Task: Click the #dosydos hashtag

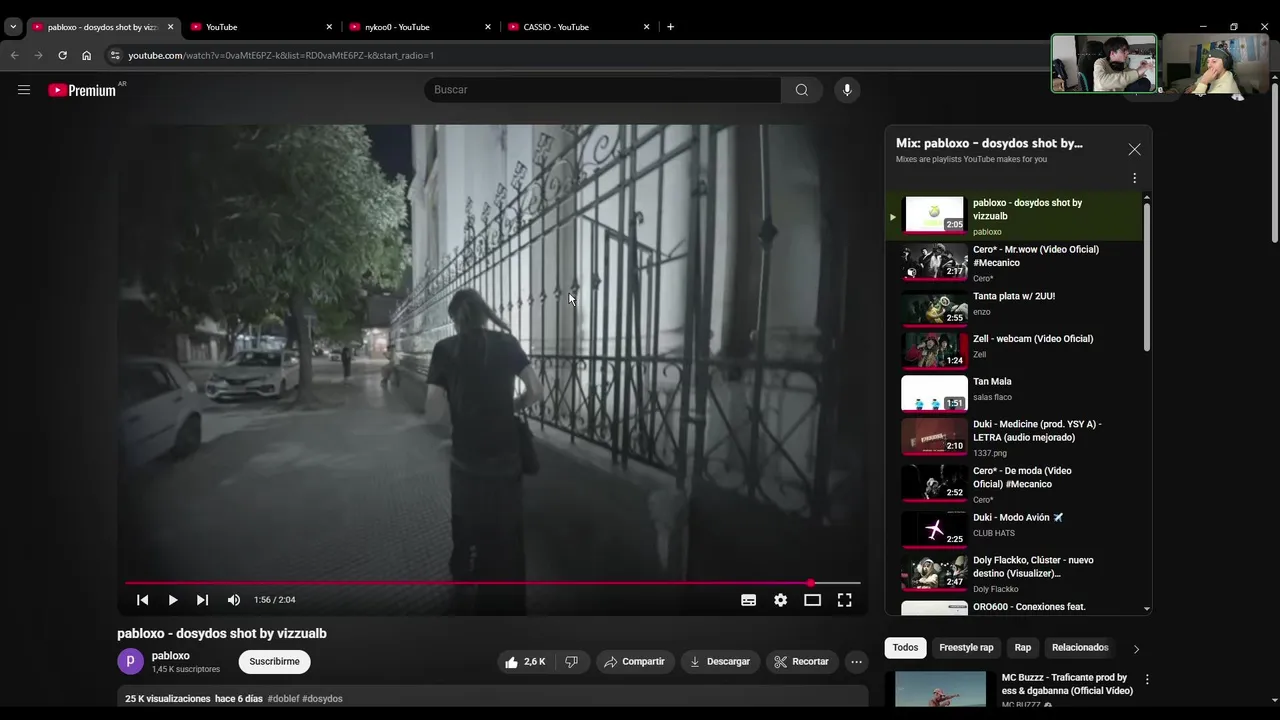Action: click(x=322, y=699)
